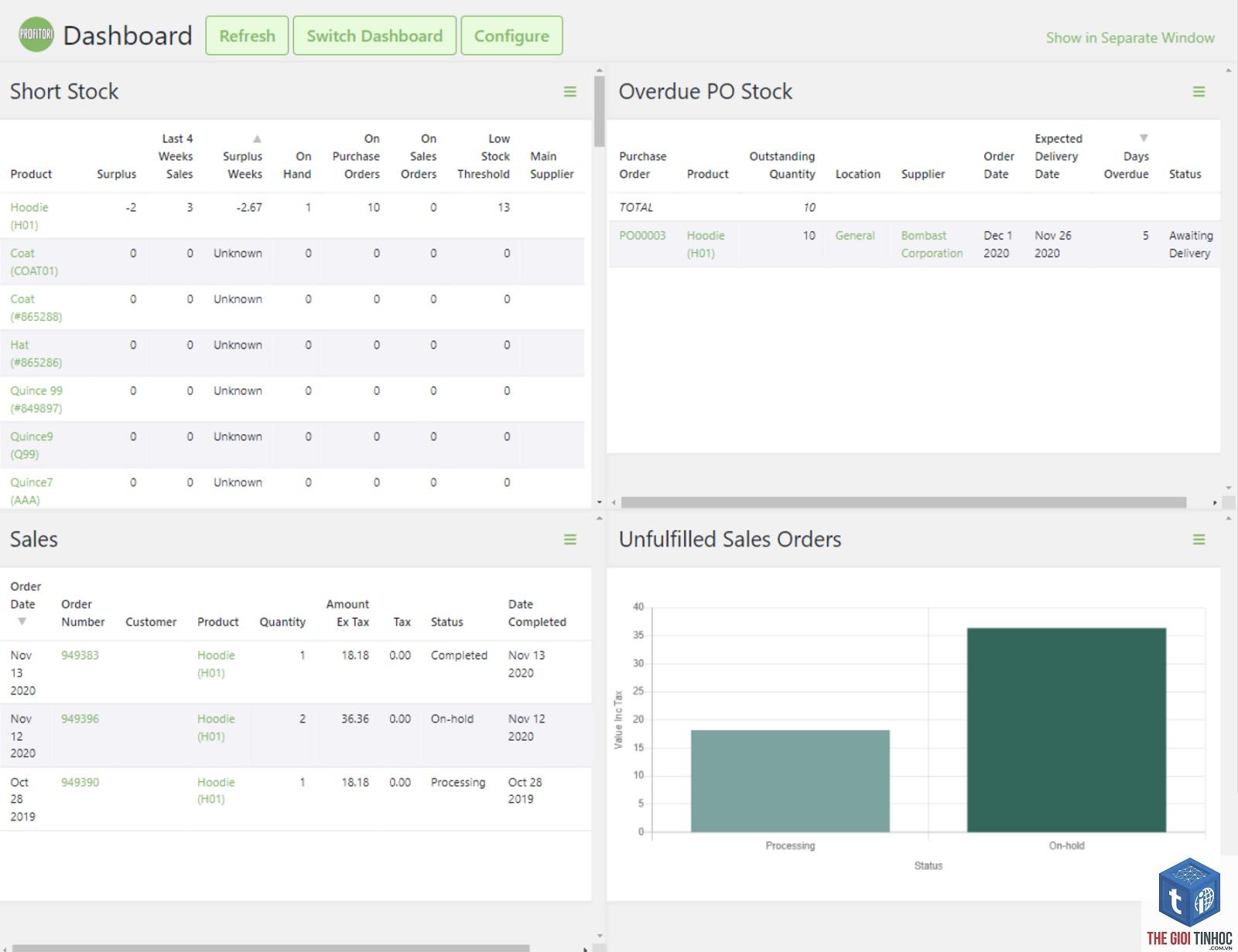1238x952 pixels.
Task: Open purchase order PO00003 link
Action: 642,235
